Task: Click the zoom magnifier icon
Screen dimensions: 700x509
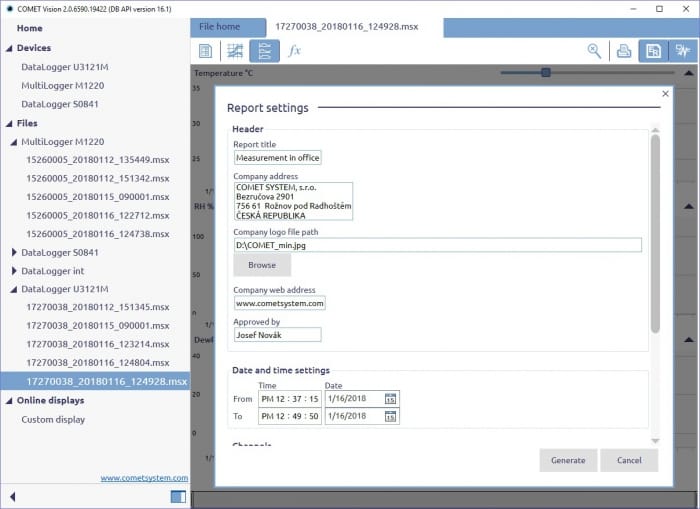Action: (594, 51)
